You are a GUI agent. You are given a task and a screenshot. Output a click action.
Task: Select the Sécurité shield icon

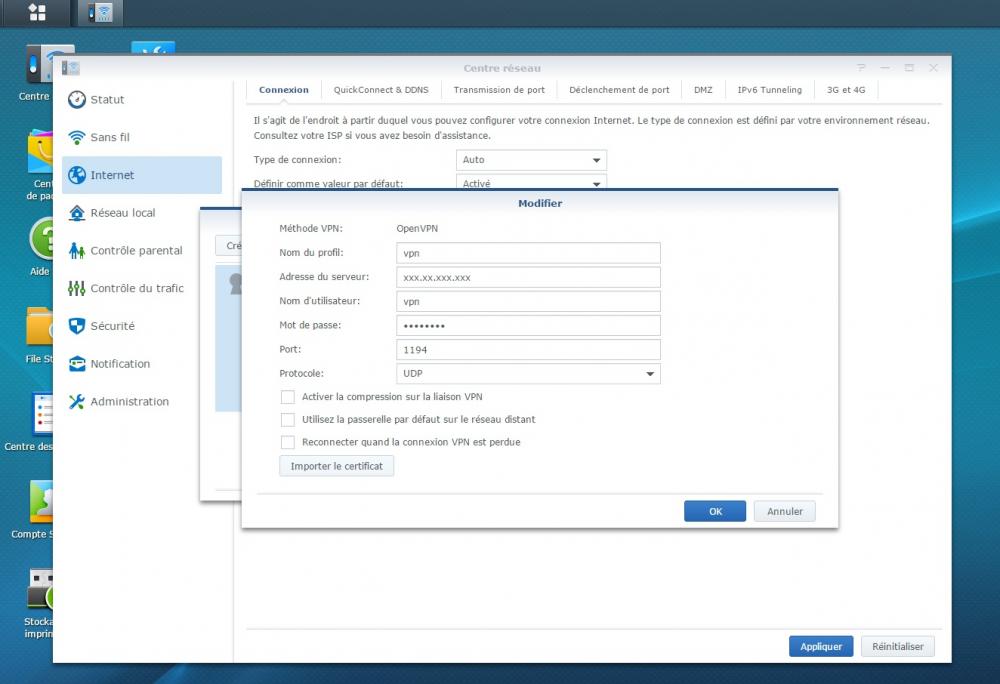(x=77, y=326)
